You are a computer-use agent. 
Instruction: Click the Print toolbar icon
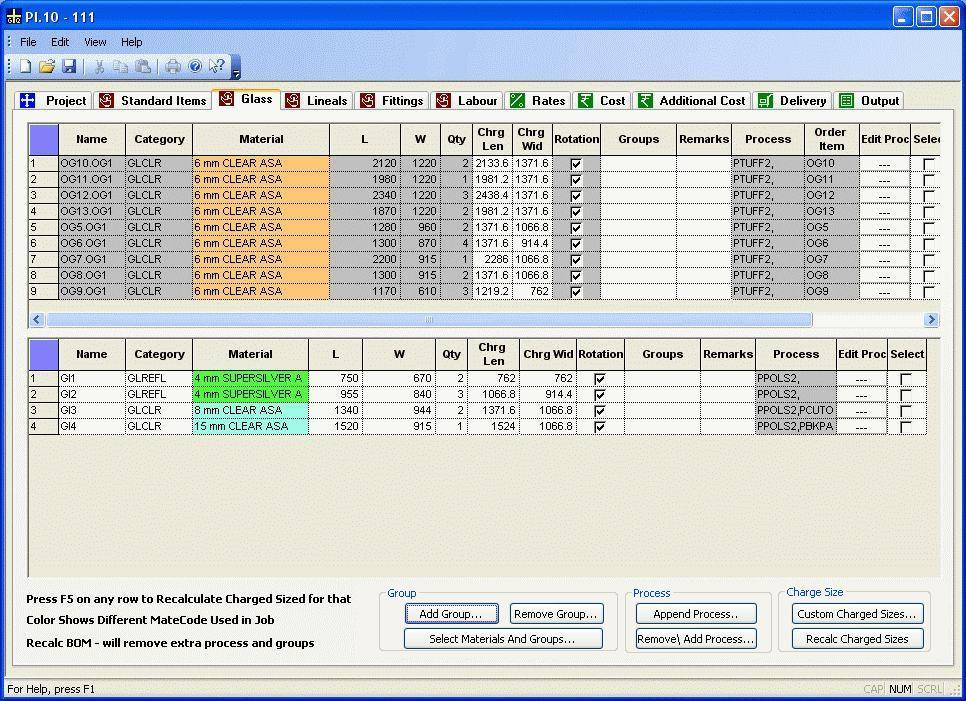click(x=173, y=66)
